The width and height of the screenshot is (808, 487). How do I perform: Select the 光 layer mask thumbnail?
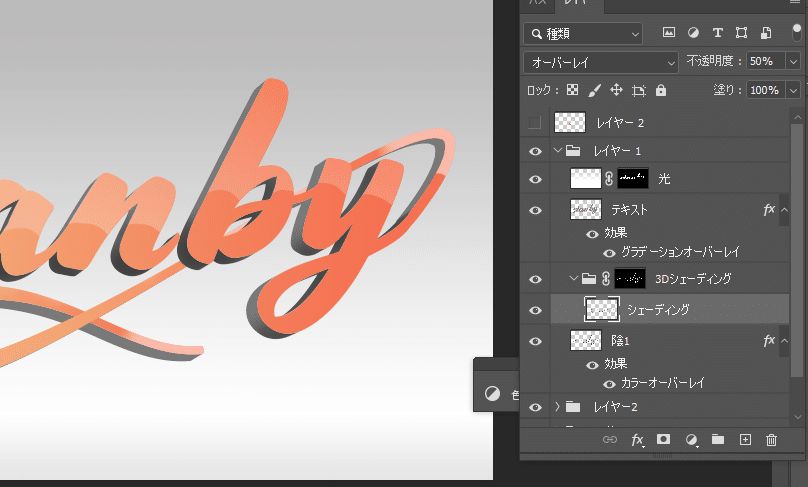632,178
